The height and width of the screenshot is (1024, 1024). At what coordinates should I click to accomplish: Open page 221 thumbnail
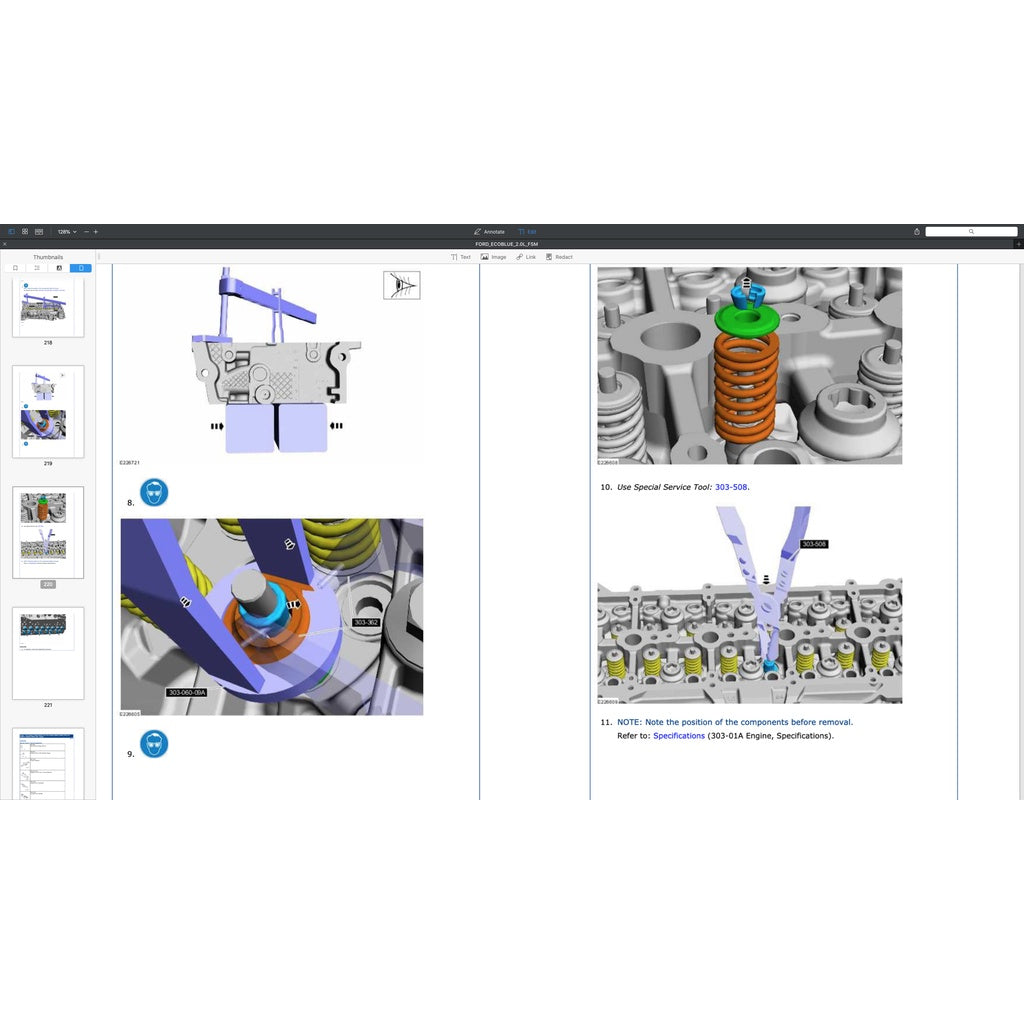coord(48,652)
